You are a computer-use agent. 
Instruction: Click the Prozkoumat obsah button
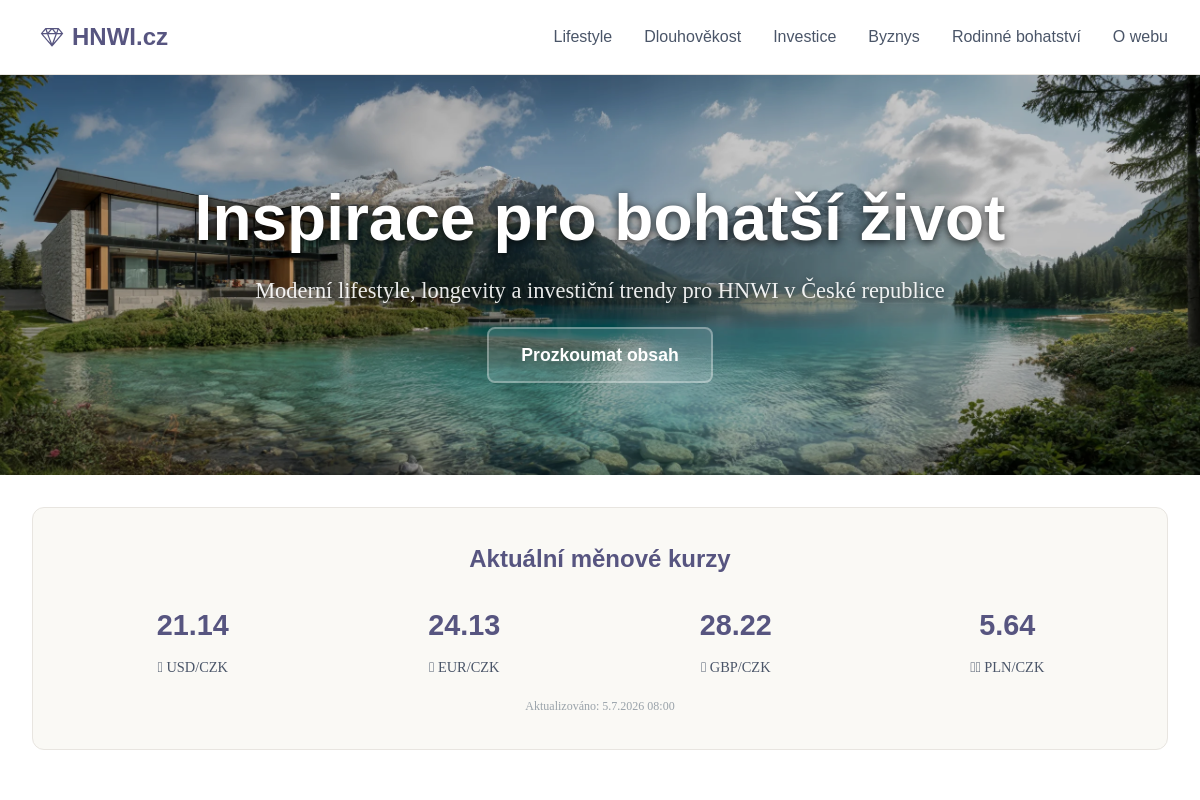(600, 355)
